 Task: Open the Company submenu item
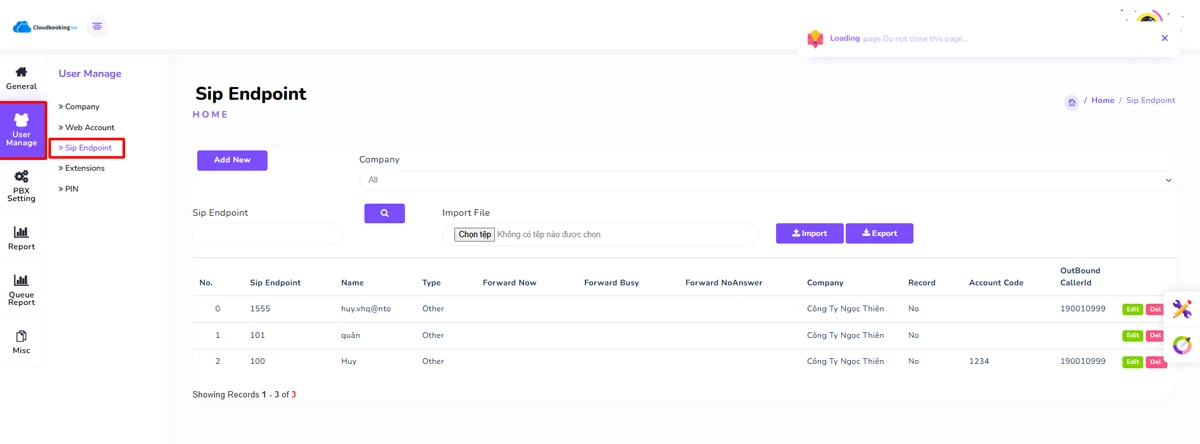pyautogui.click(x=82, y=107)
